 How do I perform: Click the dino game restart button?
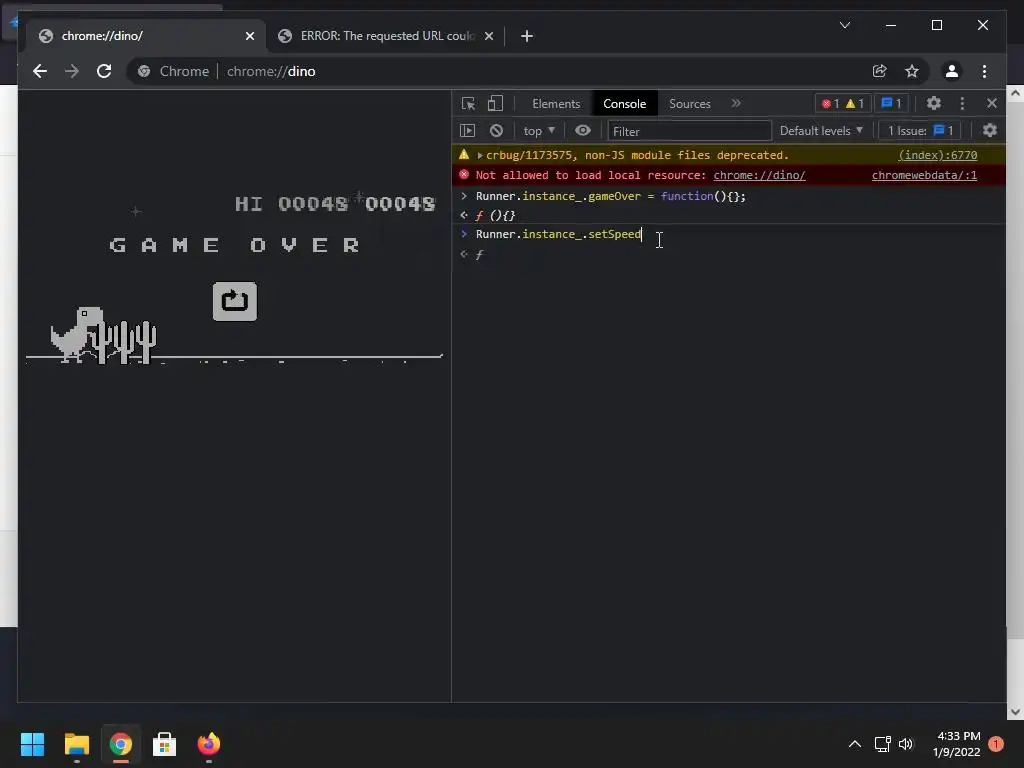[234, 301]
